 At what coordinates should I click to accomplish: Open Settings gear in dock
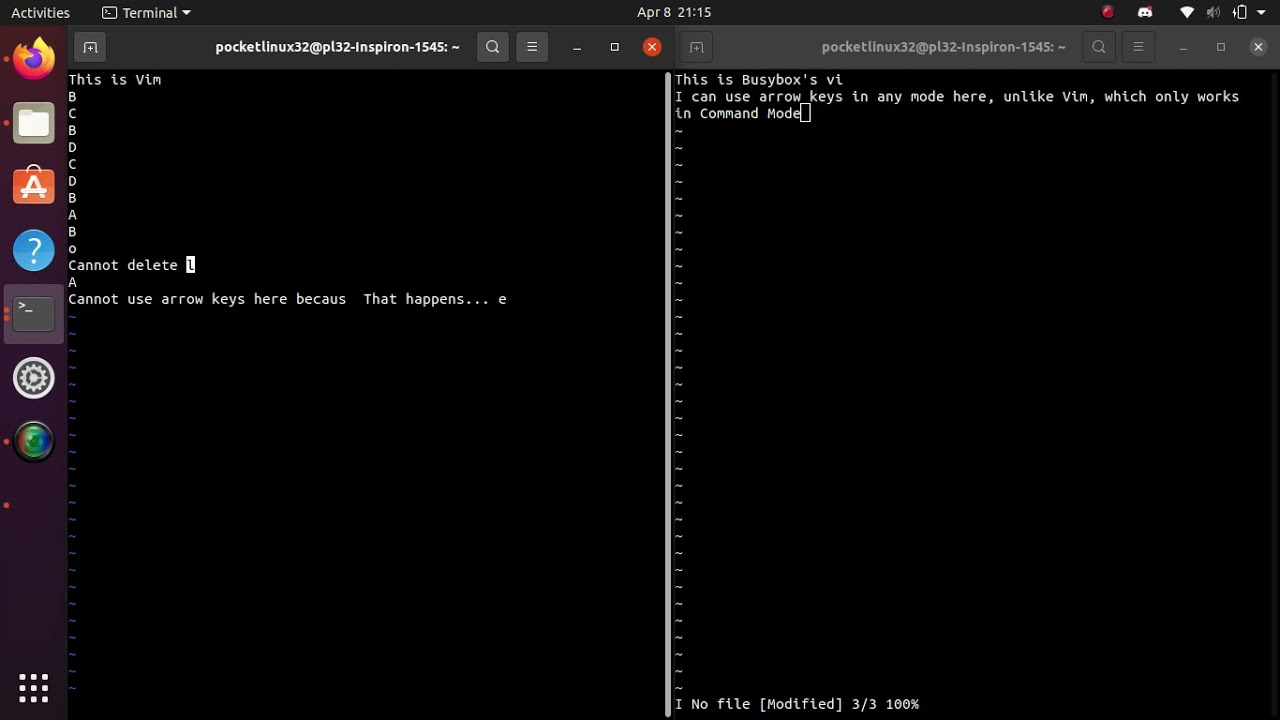[x=34, y=377]
